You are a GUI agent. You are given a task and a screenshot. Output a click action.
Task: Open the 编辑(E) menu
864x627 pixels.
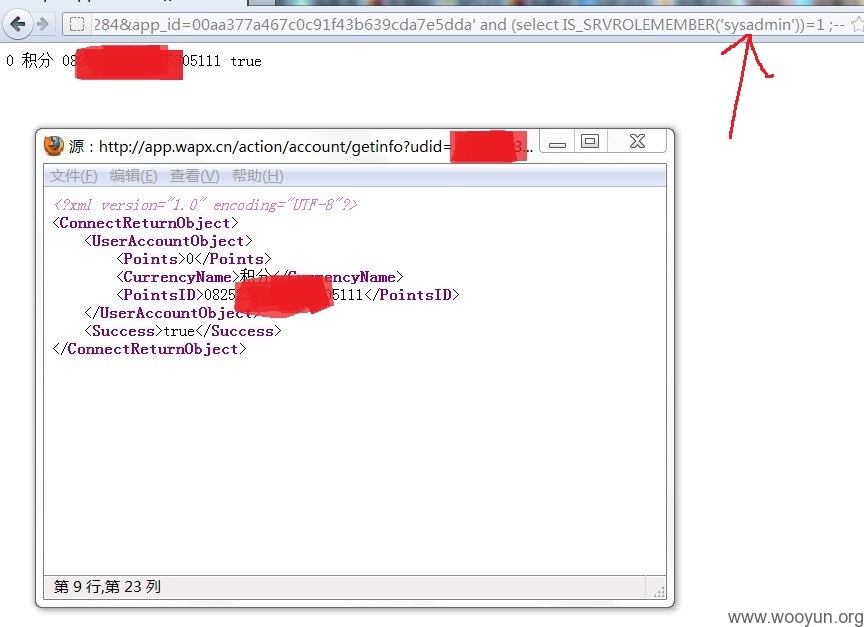pyautogui.click(x=133, y=176)
